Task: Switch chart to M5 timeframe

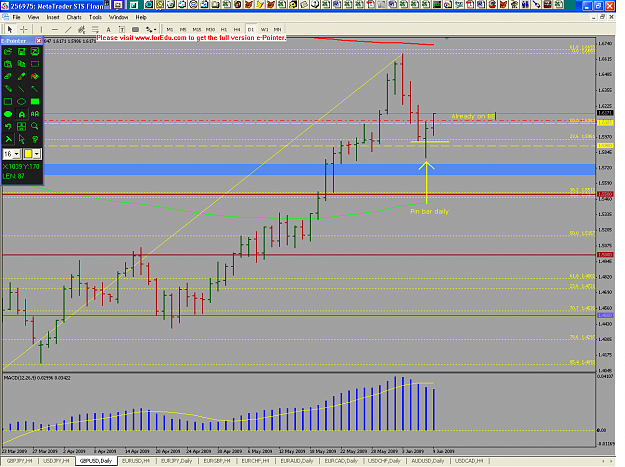Action: (x=183, y=29)
